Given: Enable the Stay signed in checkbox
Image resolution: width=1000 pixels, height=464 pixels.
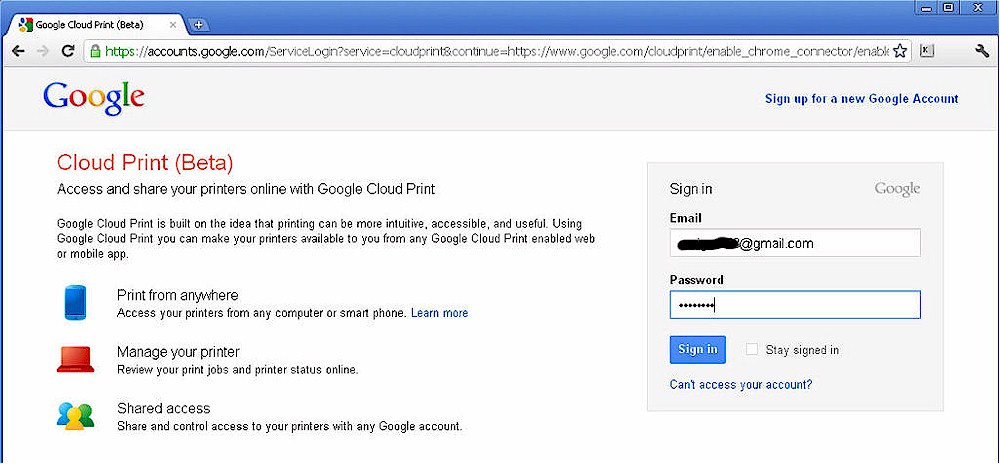Looking at the screenshot, I should 752,349.
